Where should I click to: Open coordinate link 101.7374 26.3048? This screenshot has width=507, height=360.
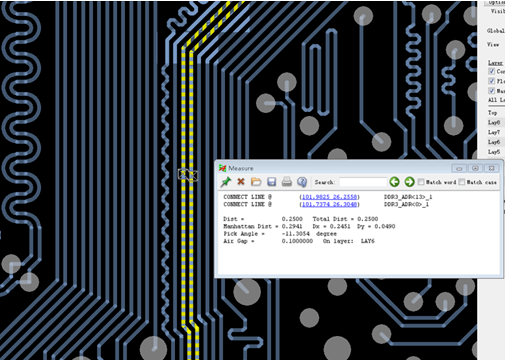(x=330, y=204)
